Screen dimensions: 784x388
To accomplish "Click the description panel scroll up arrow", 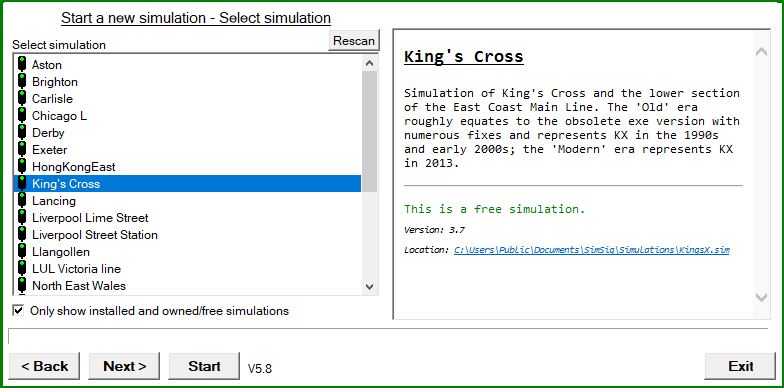I will coord(761,52).
